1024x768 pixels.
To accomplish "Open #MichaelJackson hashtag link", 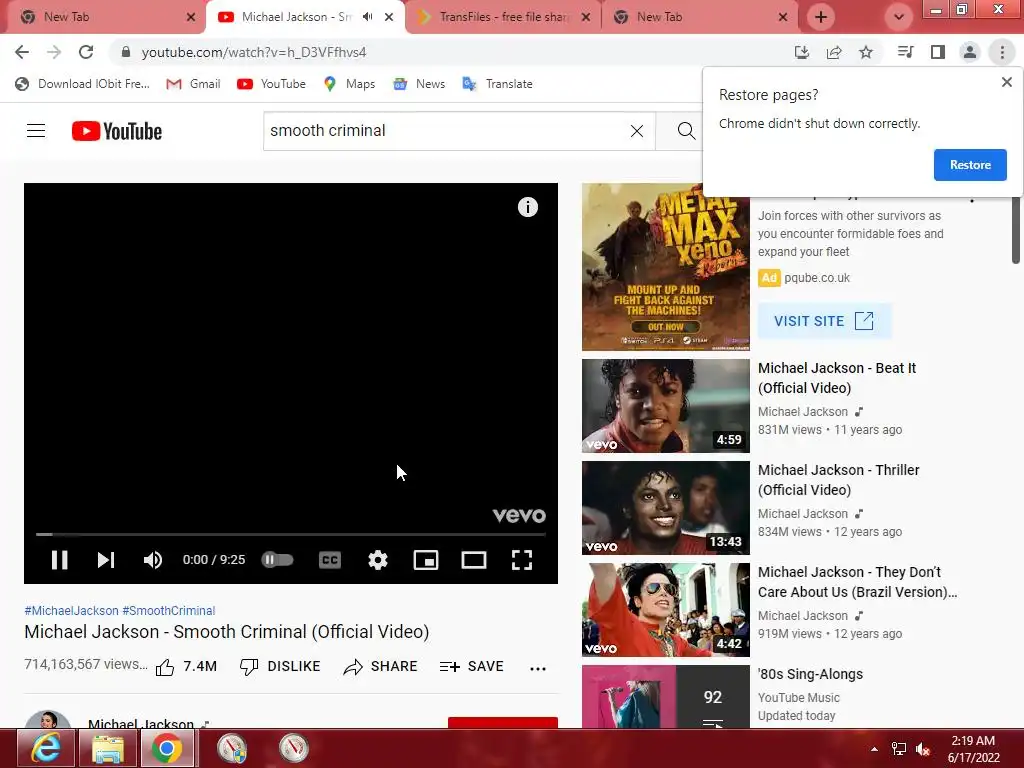I will click(x=72, y=611).
